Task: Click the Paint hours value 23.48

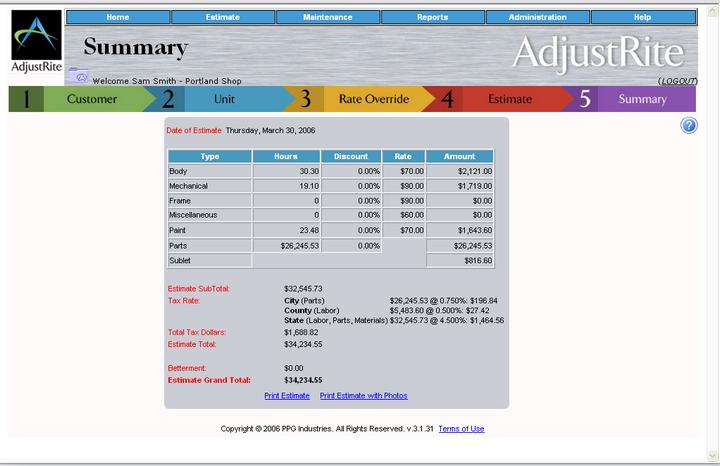Action: tap(309, 230)
